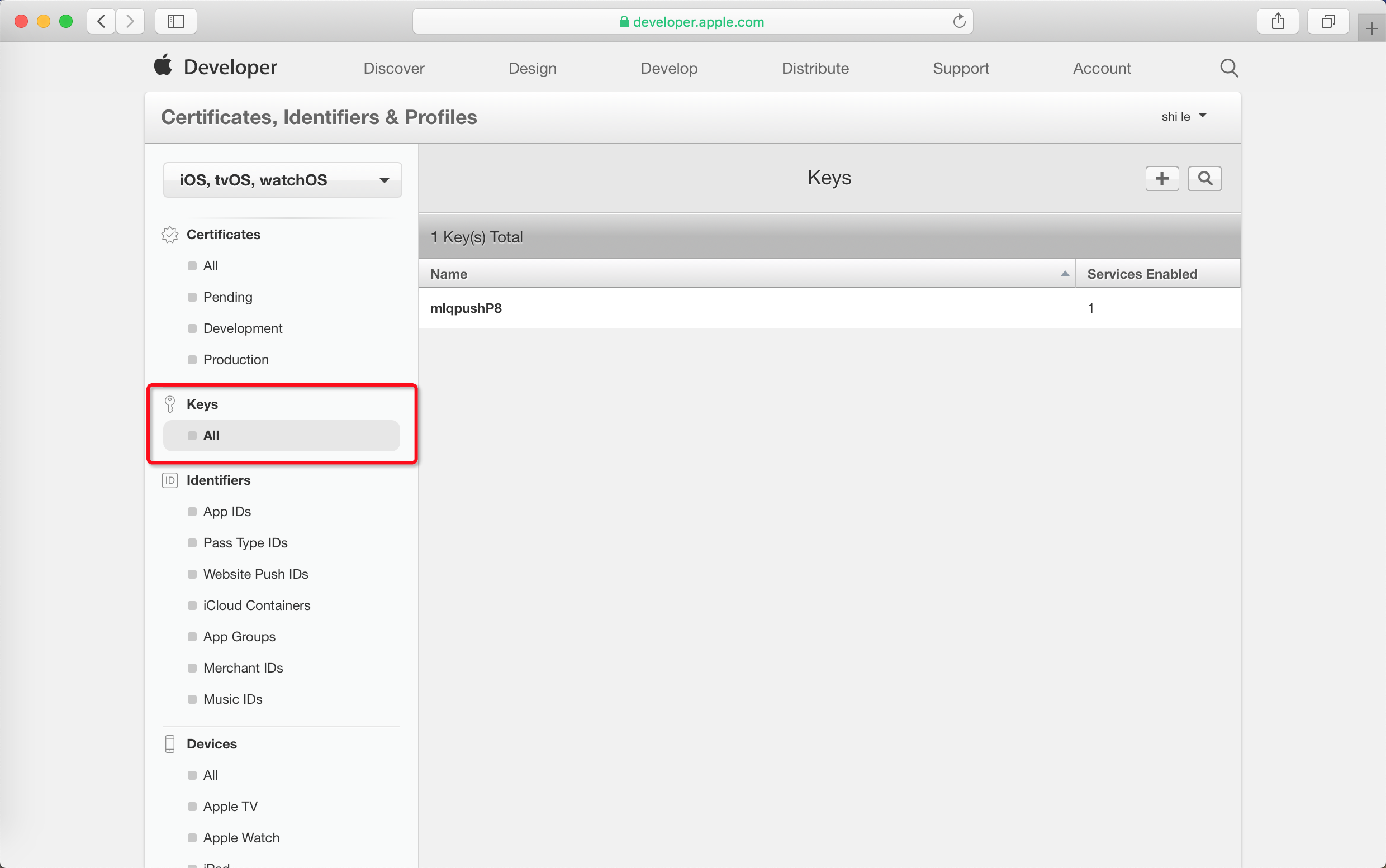The image size is (1386, 868).
Task: Reload the developer.apple.com page
Action: click(958, 22)
